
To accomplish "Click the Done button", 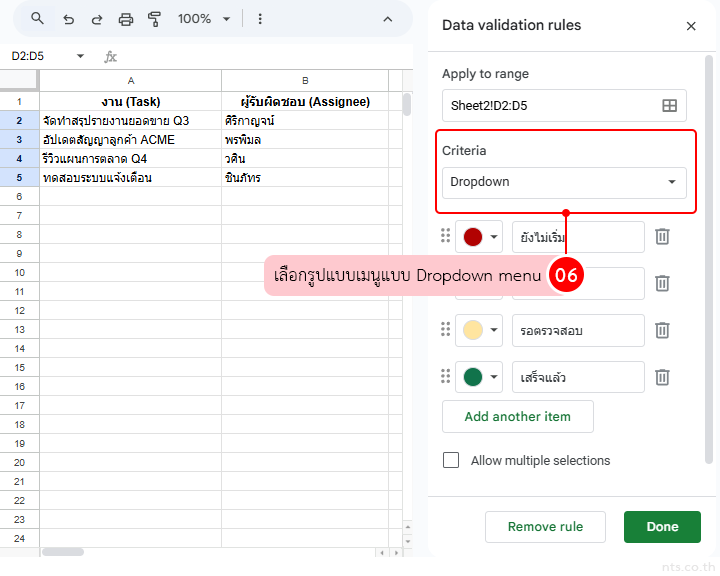I will pos(662,527).
